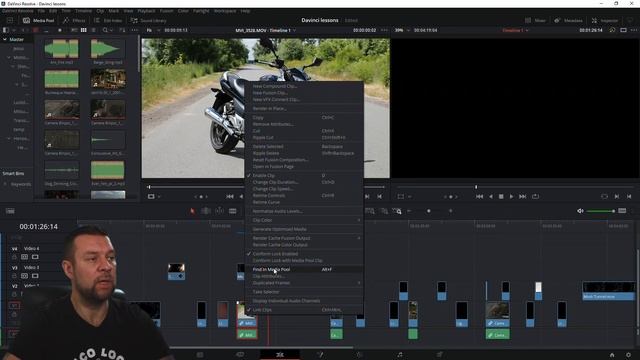The image size is (640, 360).
Task: Jump to last frame in timeline viewer
Action: (x=522, y=196)
